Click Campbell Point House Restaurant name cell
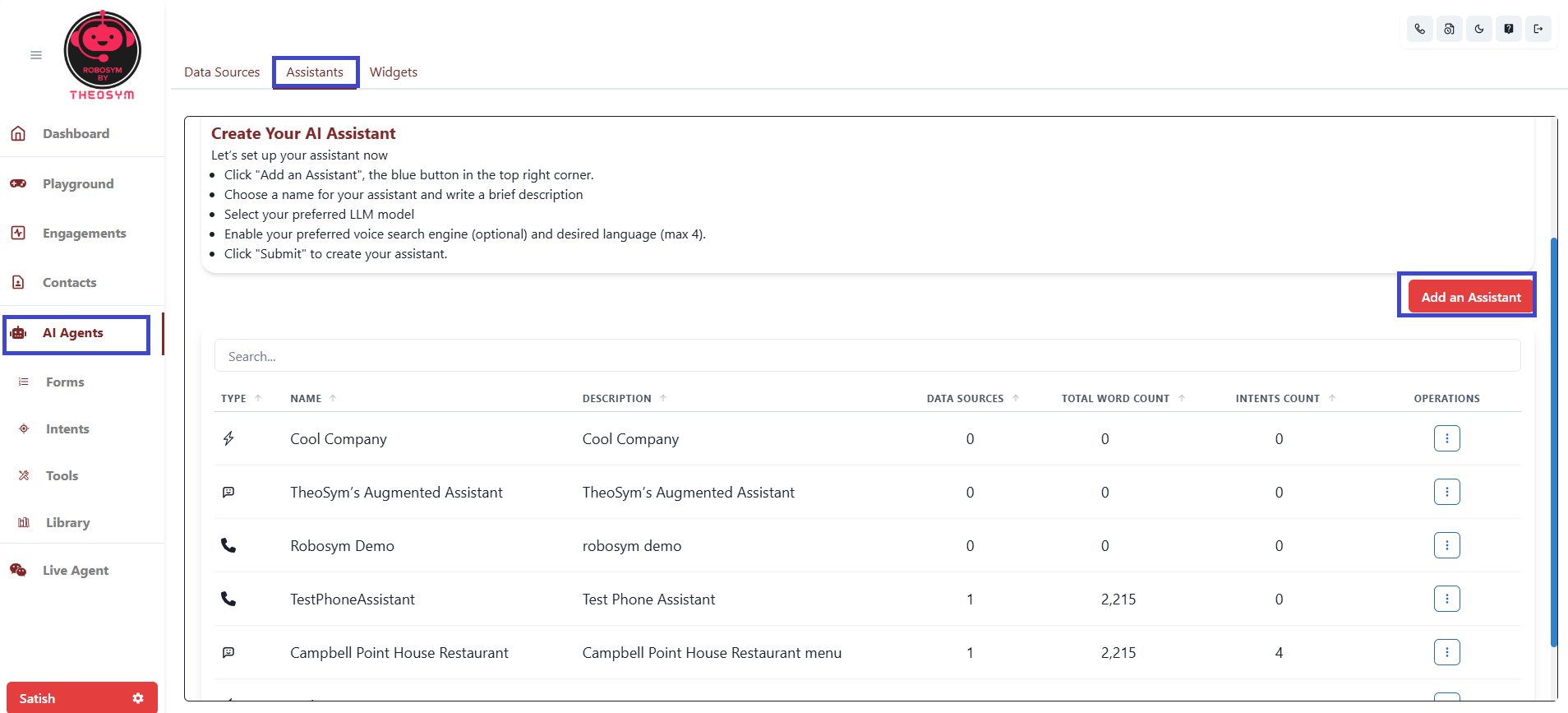1568x713 pixels. pyautogui.click(x=399, y=653)
